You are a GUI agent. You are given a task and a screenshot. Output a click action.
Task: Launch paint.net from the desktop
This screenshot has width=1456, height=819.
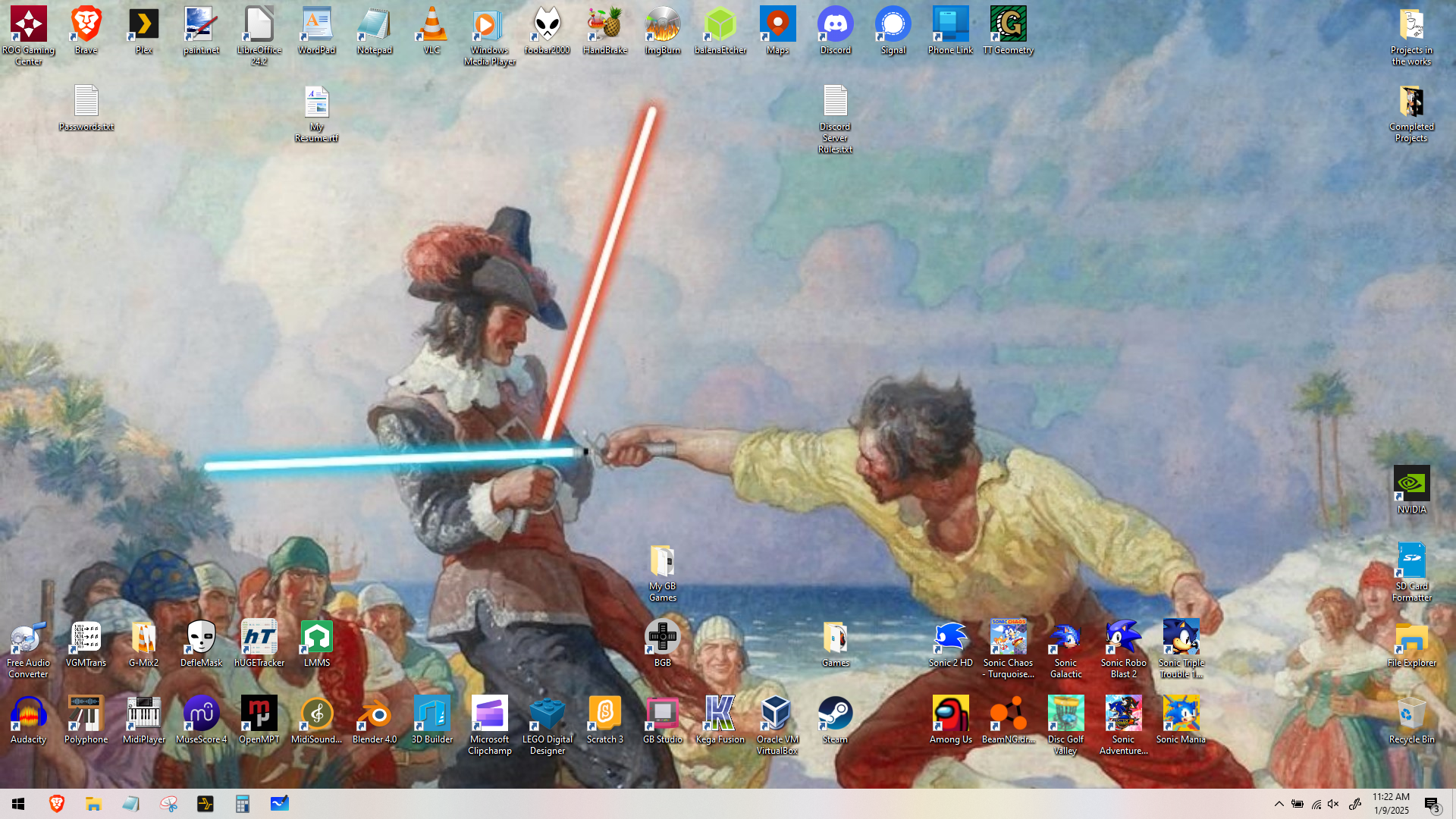tap(201, 30)
